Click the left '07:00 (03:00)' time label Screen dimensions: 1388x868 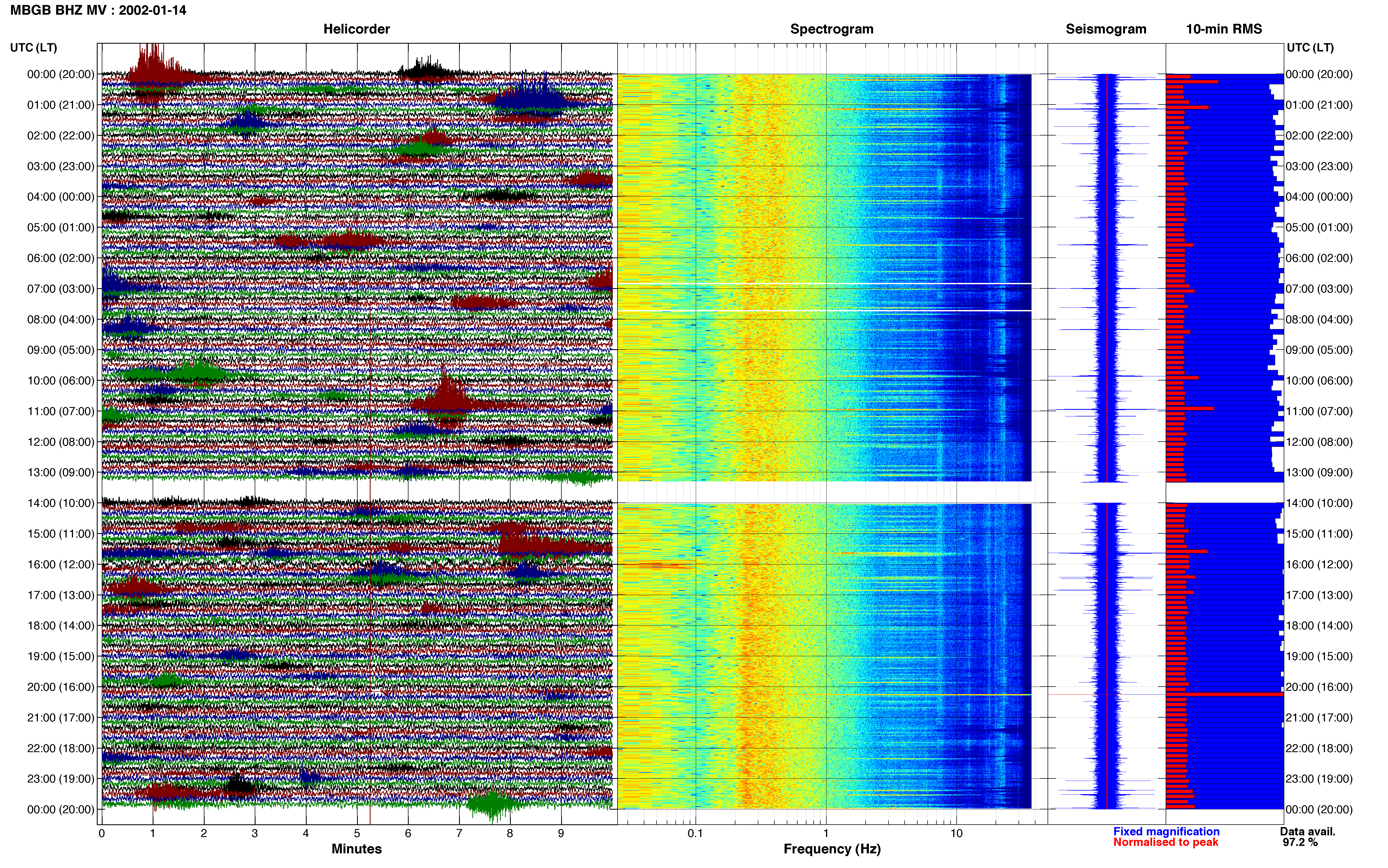coord(61,289)
